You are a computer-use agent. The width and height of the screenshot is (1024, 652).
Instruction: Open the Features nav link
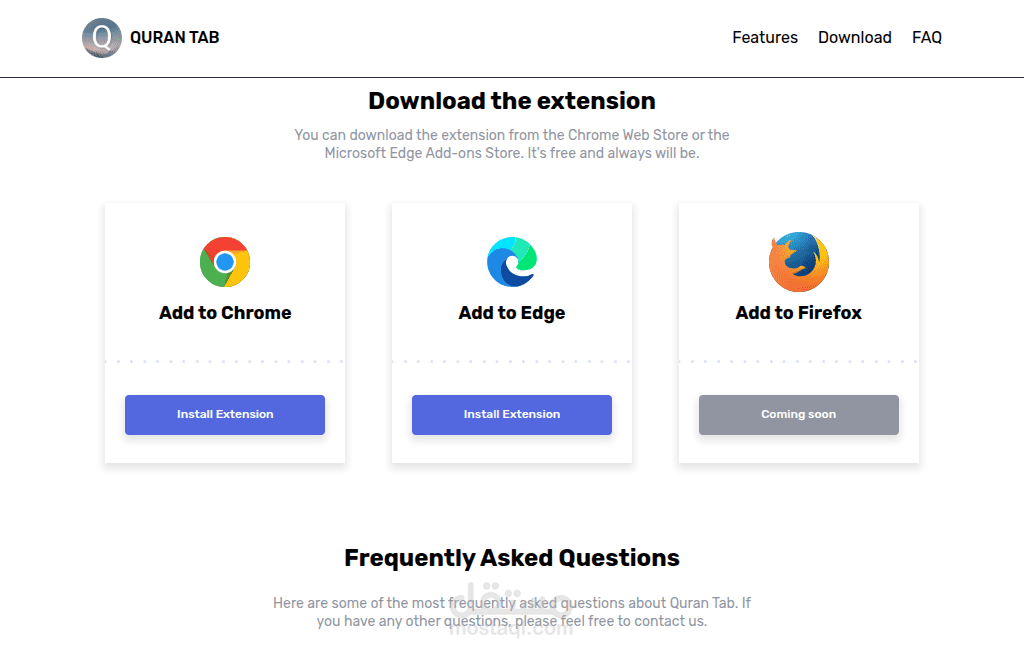click(765, 37)
